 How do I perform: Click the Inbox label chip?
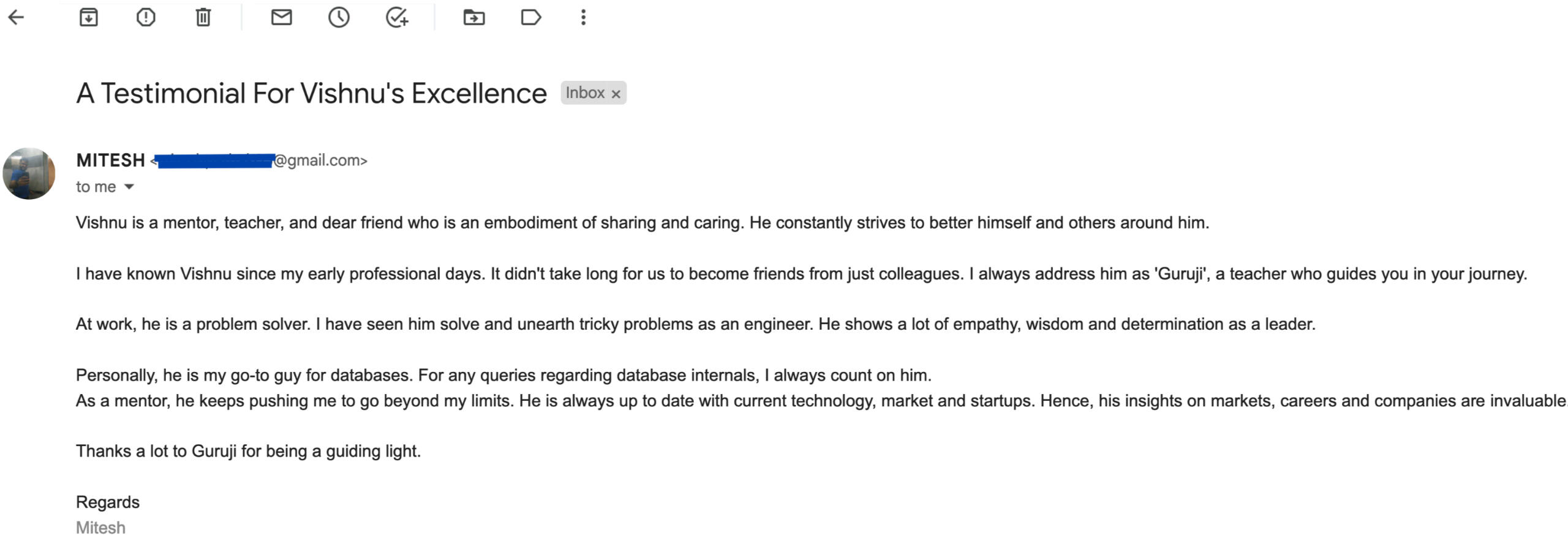pos(585,93)
